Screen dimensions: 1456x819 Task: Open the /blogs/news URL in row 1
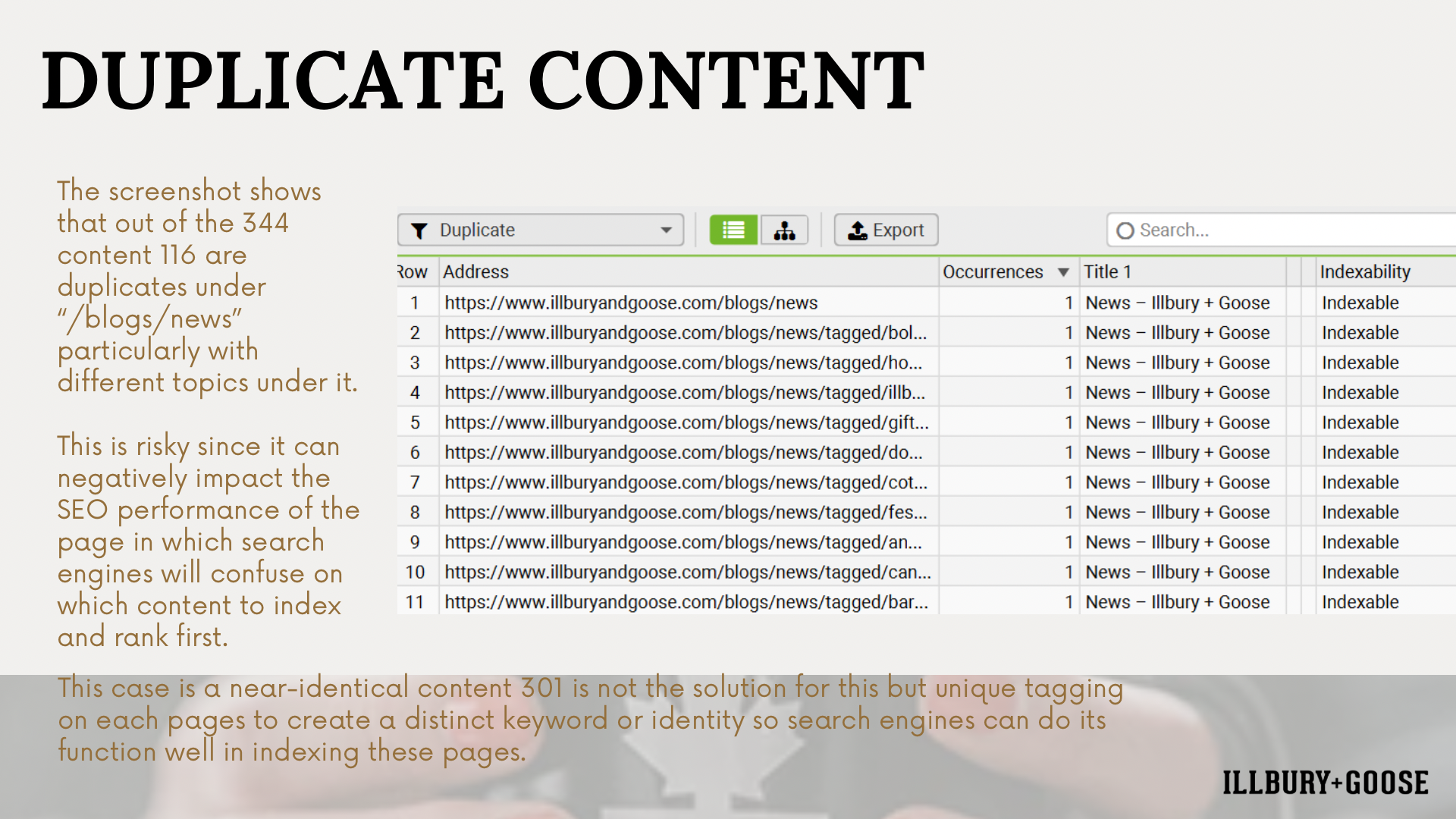[x=631, y=303]
